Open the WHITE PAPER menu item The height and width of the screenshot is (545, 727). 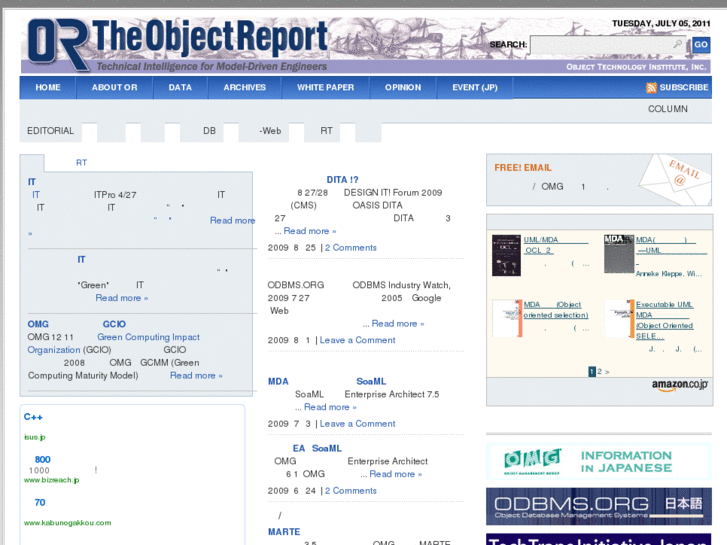[x=325, y=88]
